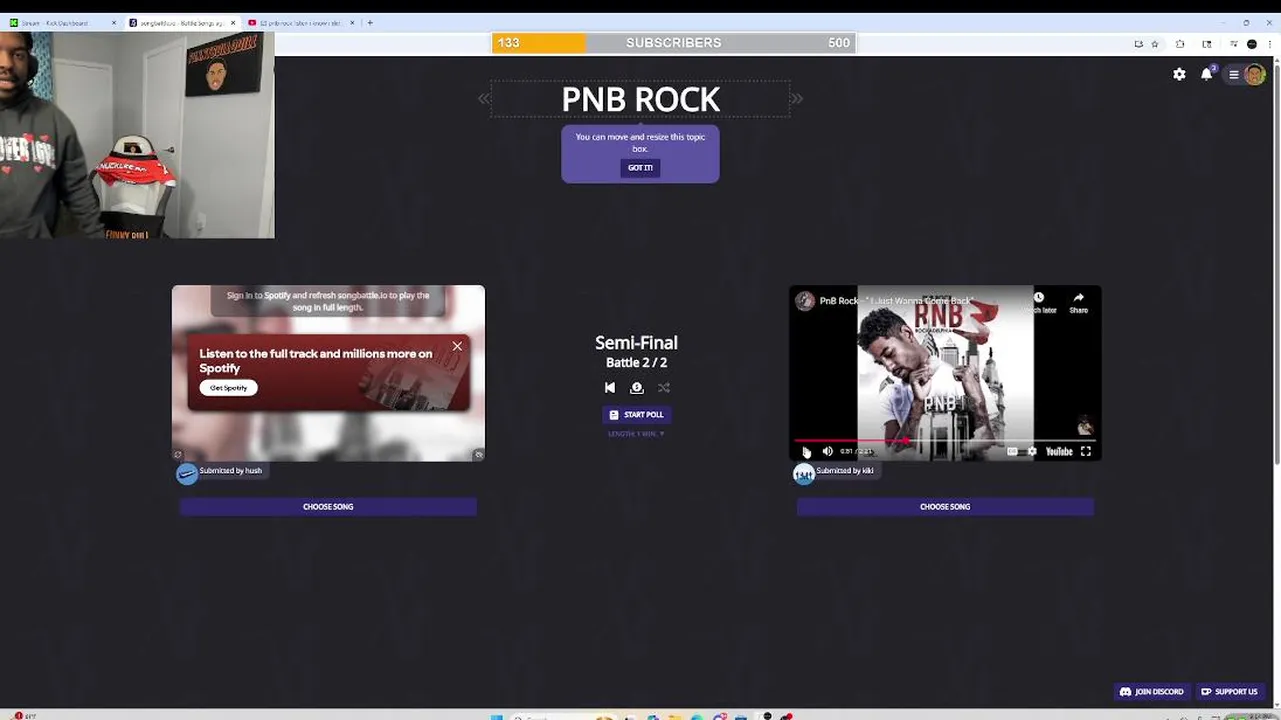Open the Chrome profile avatar
The height and width of the screenshot is (720, 1281).
tap(1252, 44)
